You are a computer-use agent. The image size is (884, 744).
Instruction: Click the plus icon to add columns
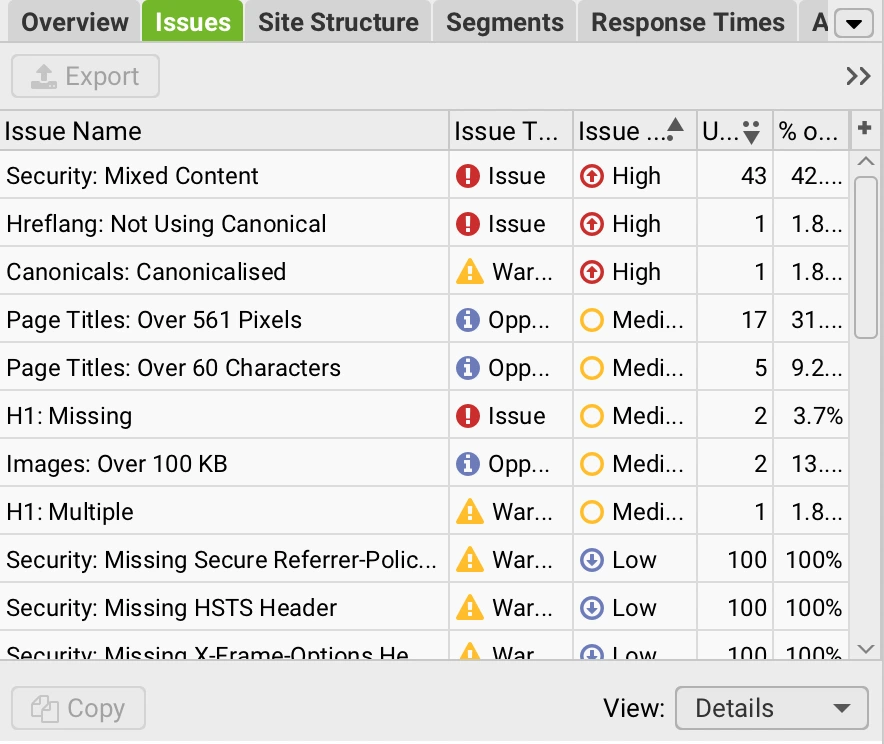click(865, 130)
